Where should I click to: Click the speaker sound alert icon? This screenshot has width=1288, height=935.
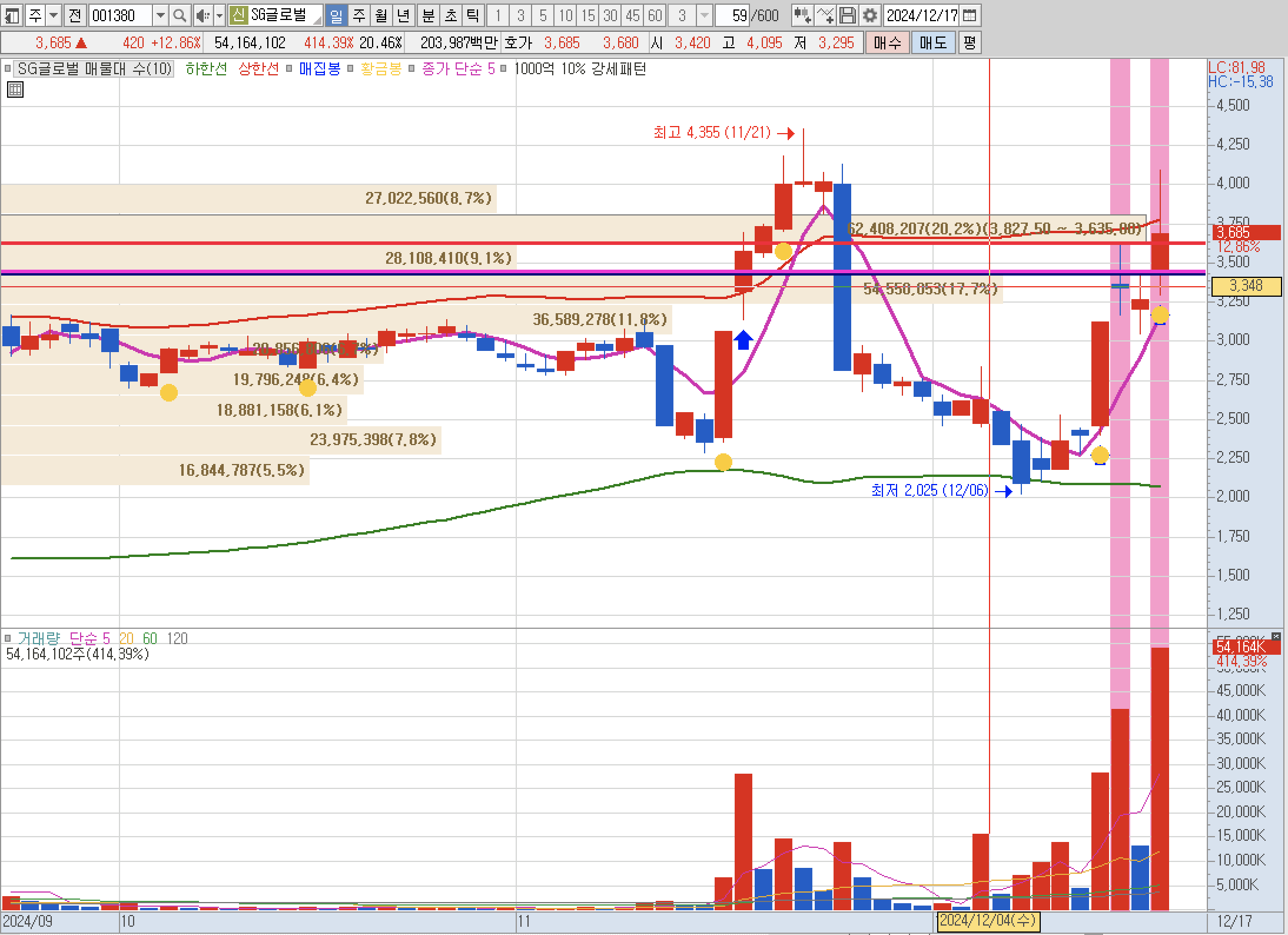203,15
